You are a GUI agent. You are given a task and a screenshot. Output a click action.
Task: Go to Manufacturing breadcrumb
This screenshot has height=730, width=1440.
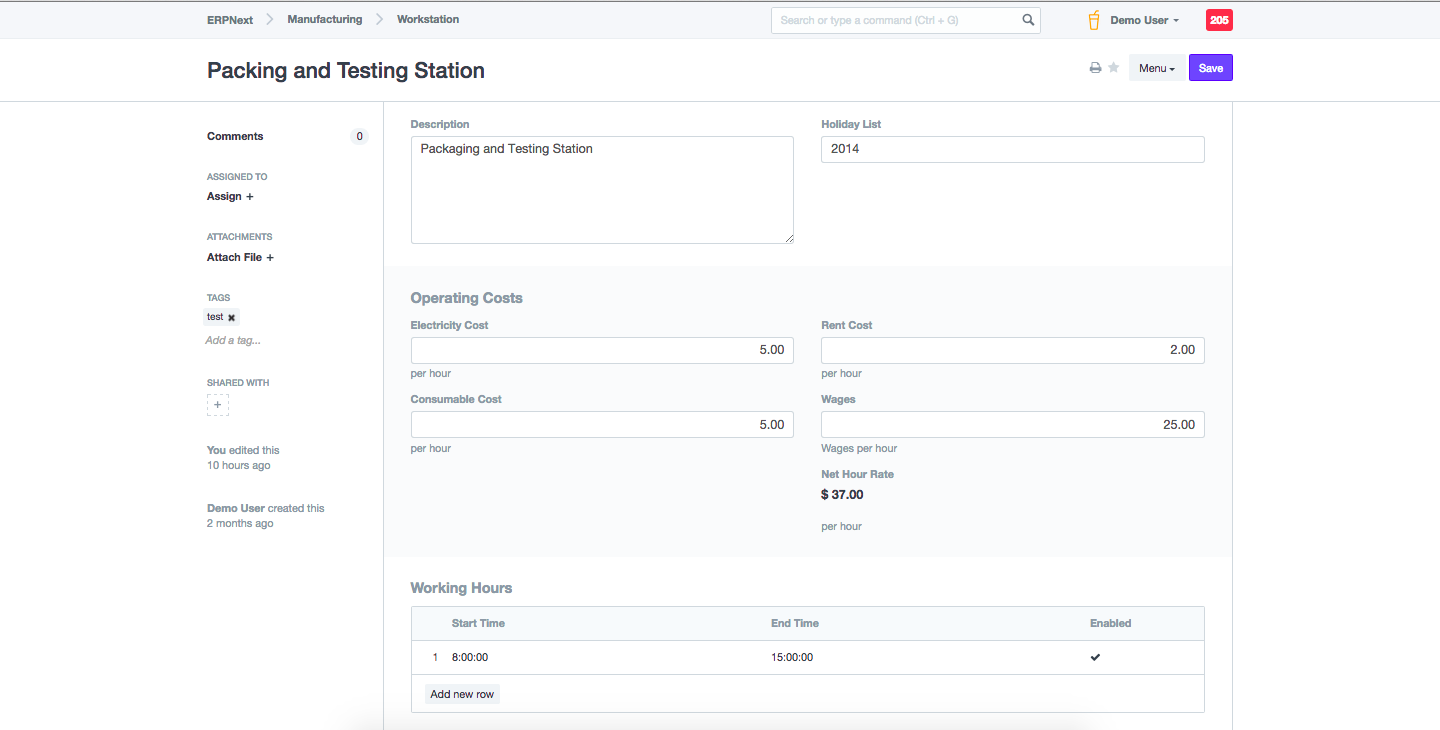(x=325, y=19)
